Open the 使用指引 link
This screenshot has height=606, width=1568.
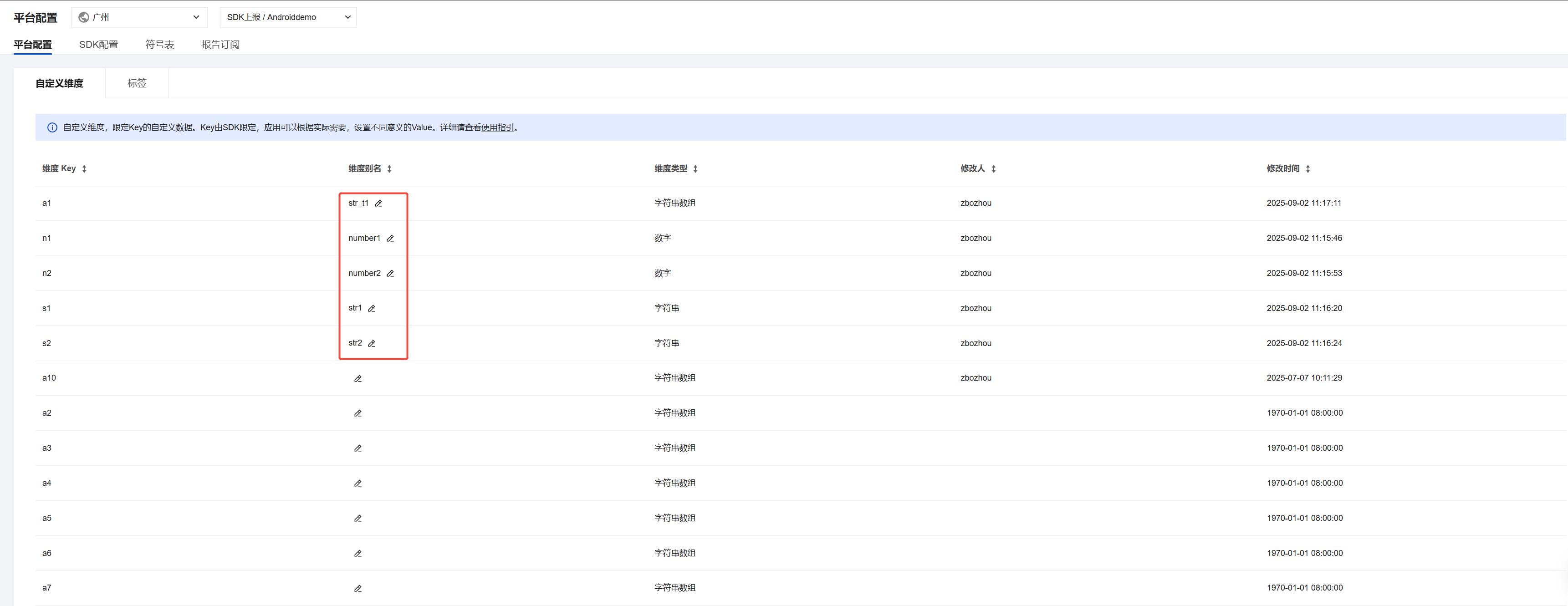497,128
